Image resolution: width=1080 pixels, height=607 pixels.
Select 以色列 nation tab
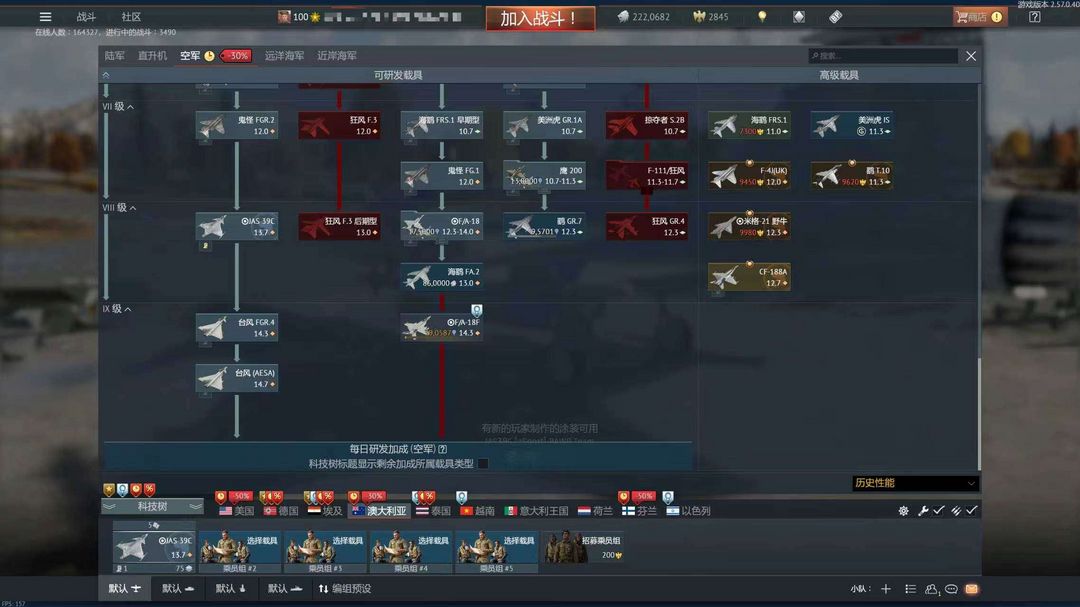[688, 511]
